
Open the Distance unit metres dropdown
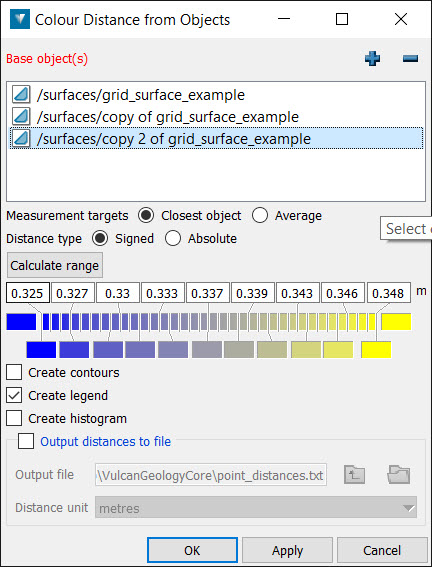[256, 507]
